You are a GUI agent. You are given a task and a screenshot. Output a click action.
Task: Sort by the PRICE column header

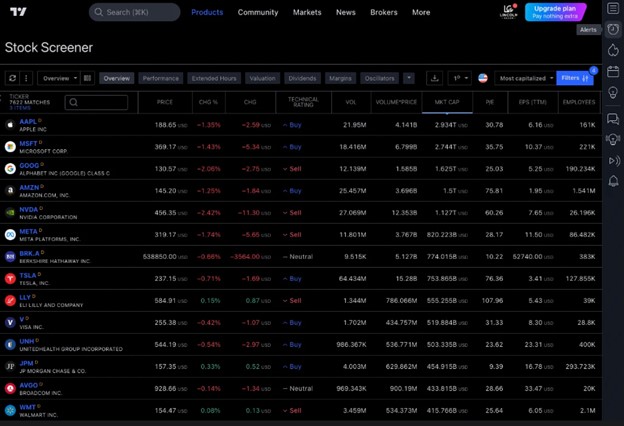point(165,102)
